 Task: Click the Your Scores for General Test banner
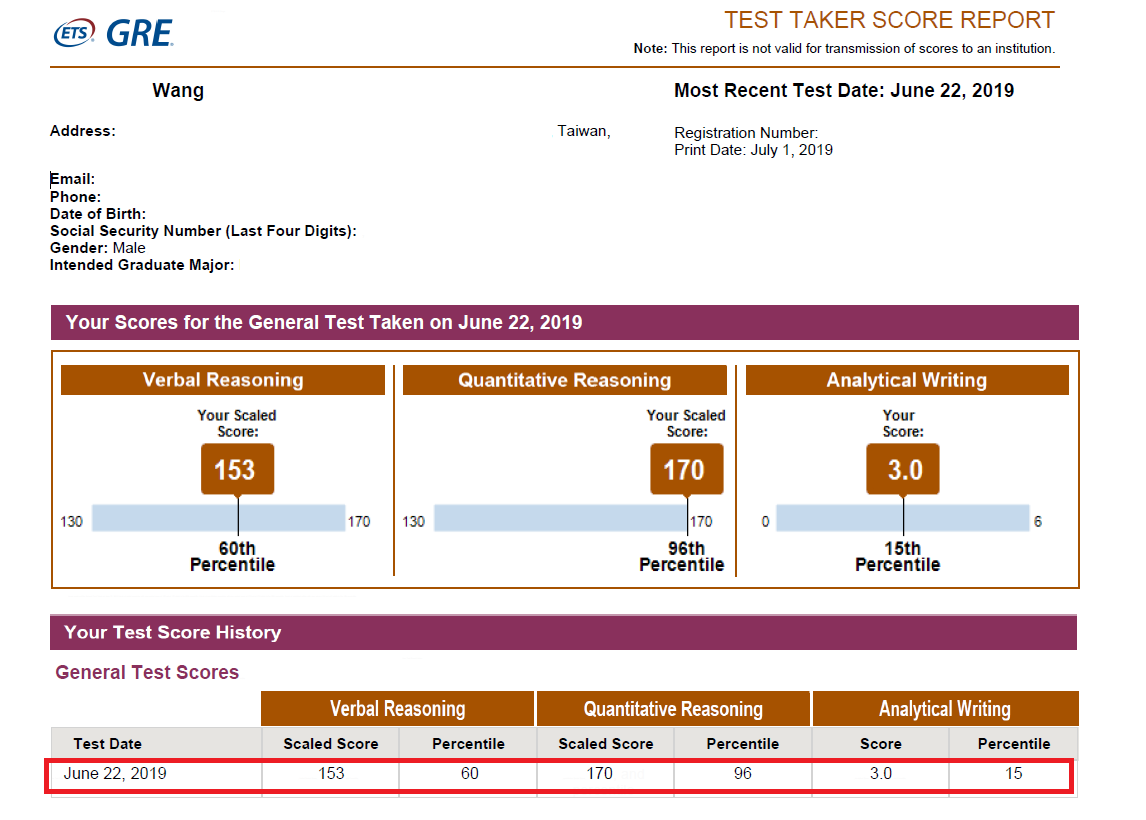pos(565,322)
